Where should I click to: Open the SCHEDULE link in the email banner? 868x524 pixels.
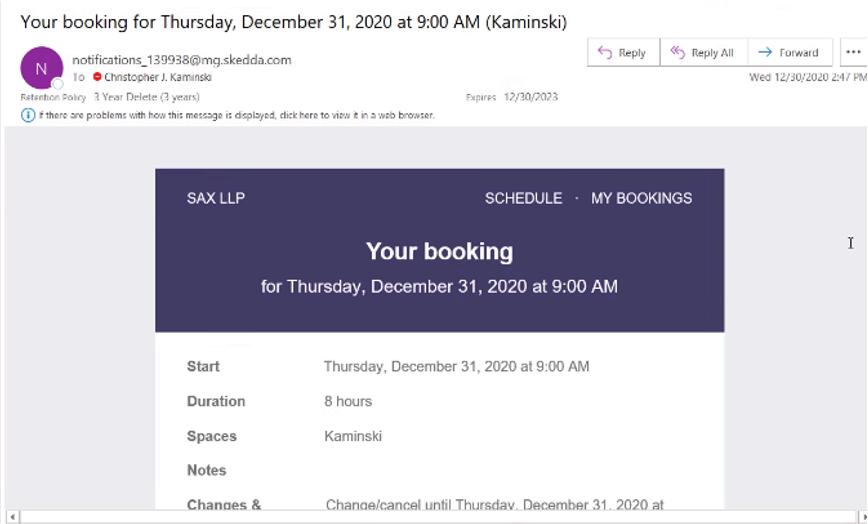523,198
